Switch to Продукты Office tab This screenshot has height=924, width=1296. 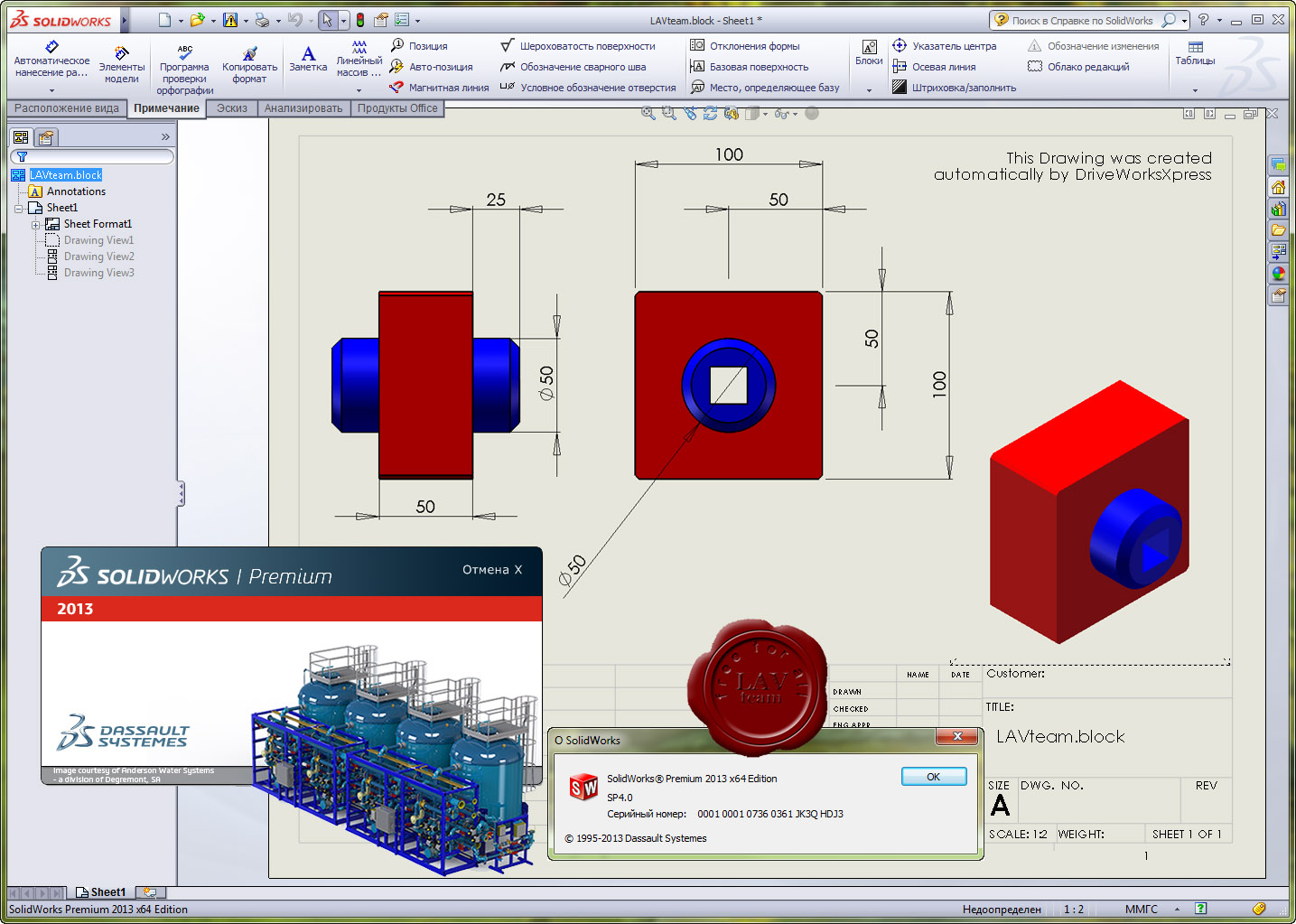pos(397,108)
